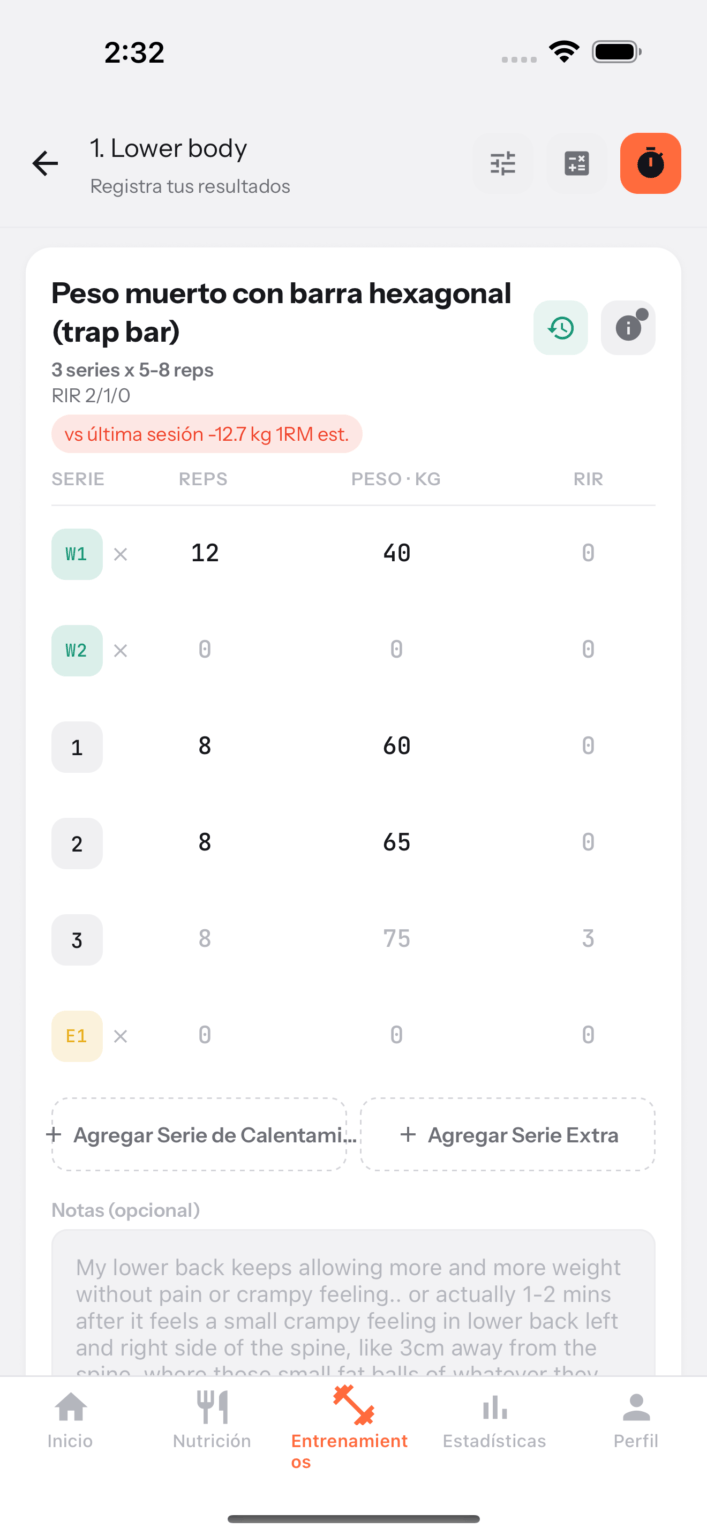Edit the weight field of set 3
The width and height of the screenshot is (707, 1536).
[x=397, y=939]
